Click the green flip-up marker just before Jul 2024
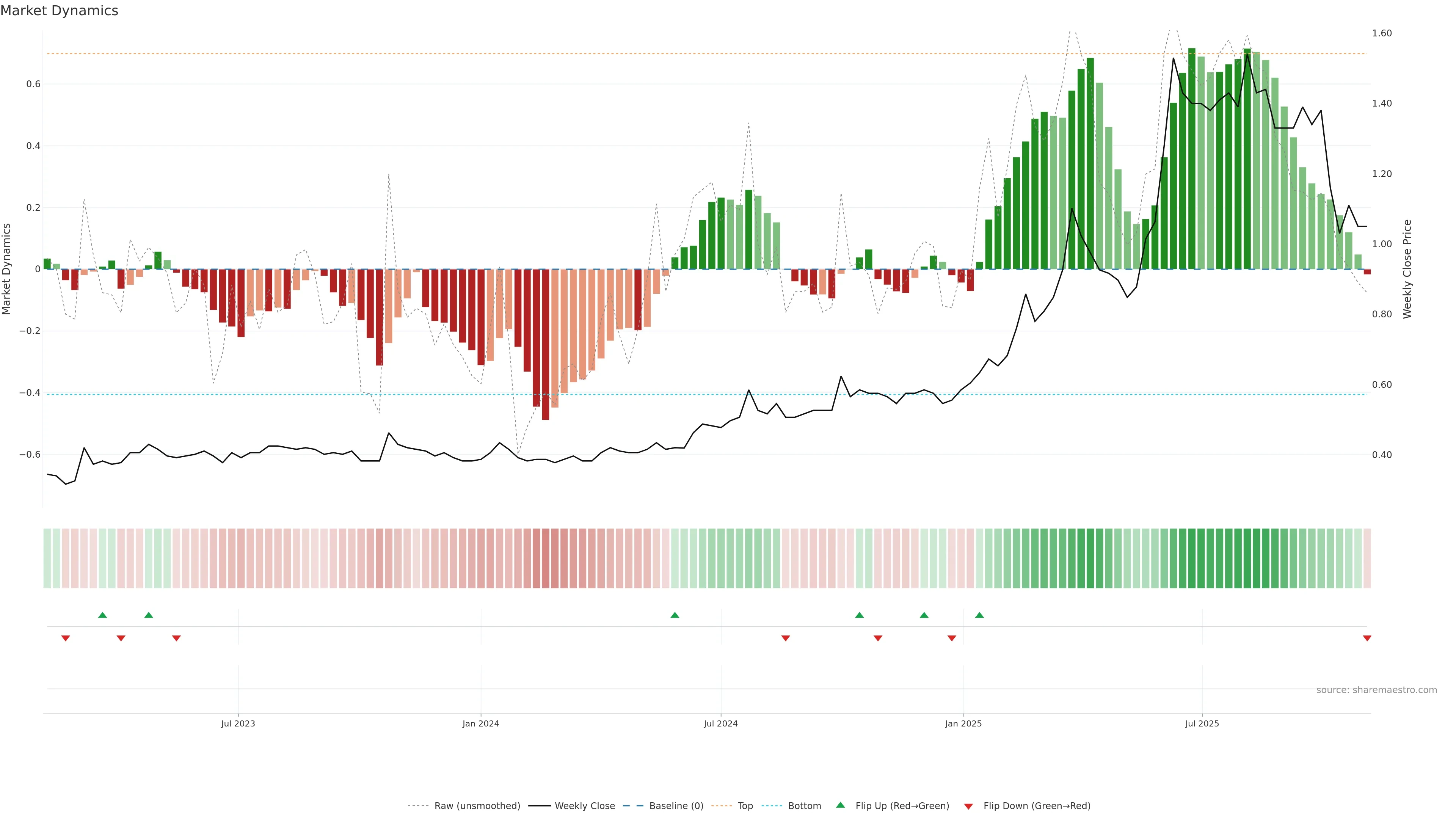 pos(675,615)
